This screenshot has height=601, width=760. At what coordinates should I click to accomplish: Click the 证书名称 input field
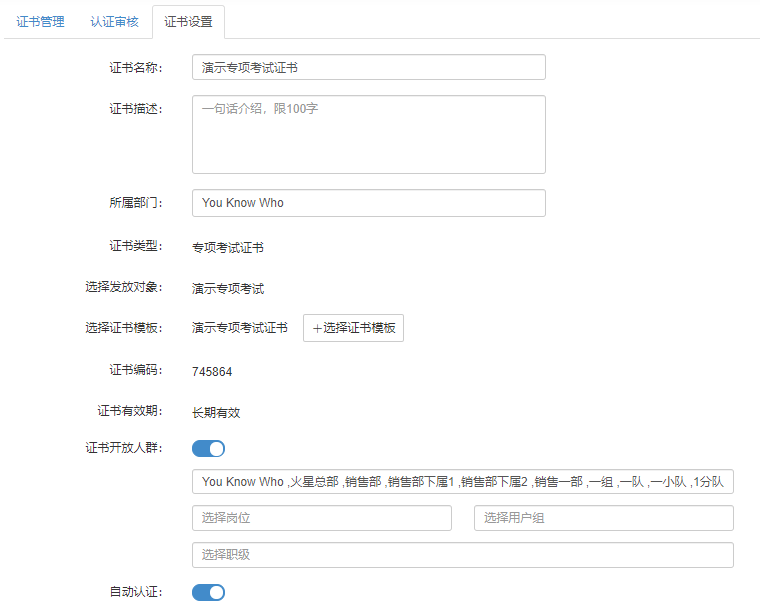tap(369, 67)
